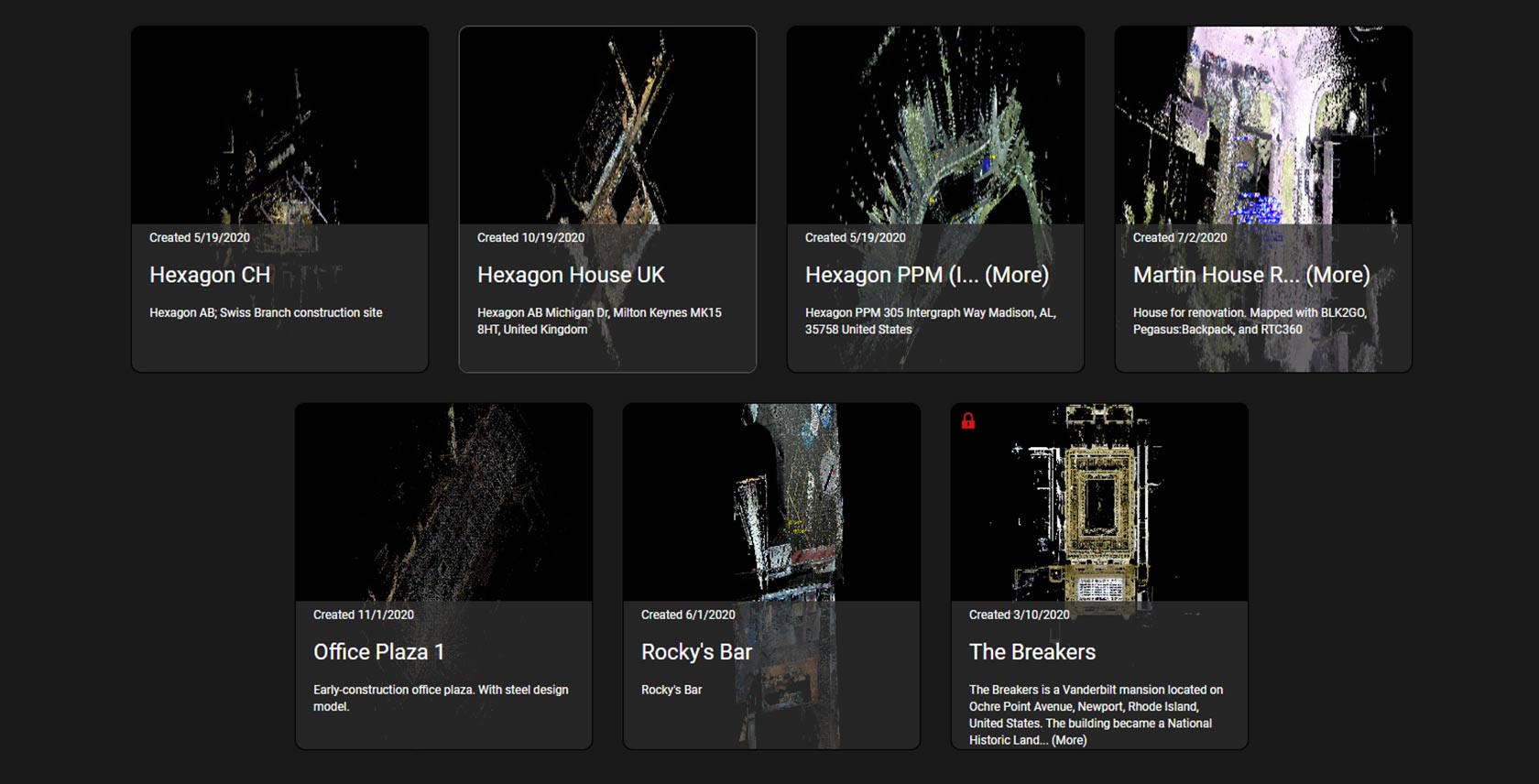
Task: Expand the Hexagon PPM title with (More)
Action: click(x=1016, y=275)
